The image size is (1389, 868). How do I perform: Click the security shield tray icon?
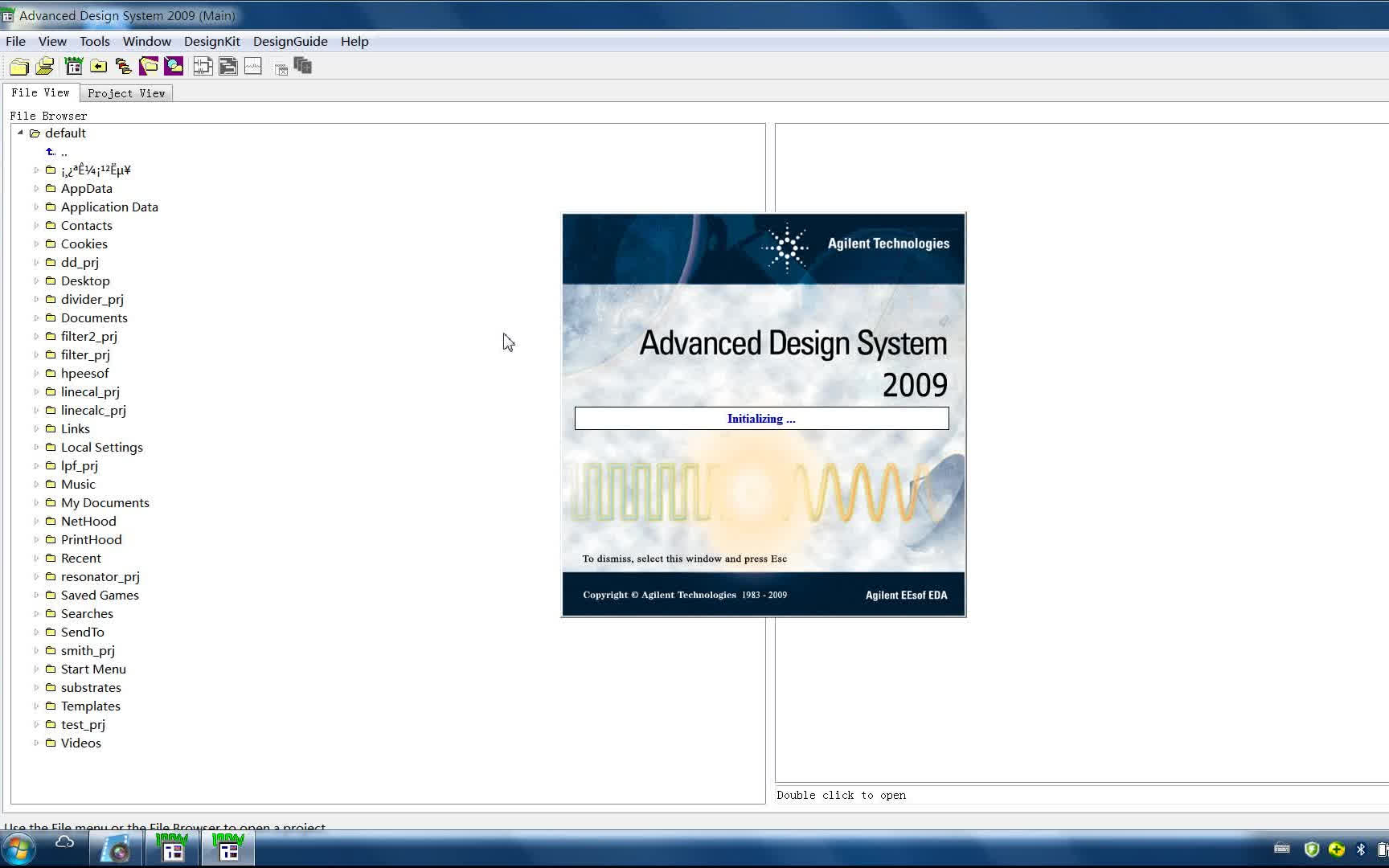(1312, 849)
